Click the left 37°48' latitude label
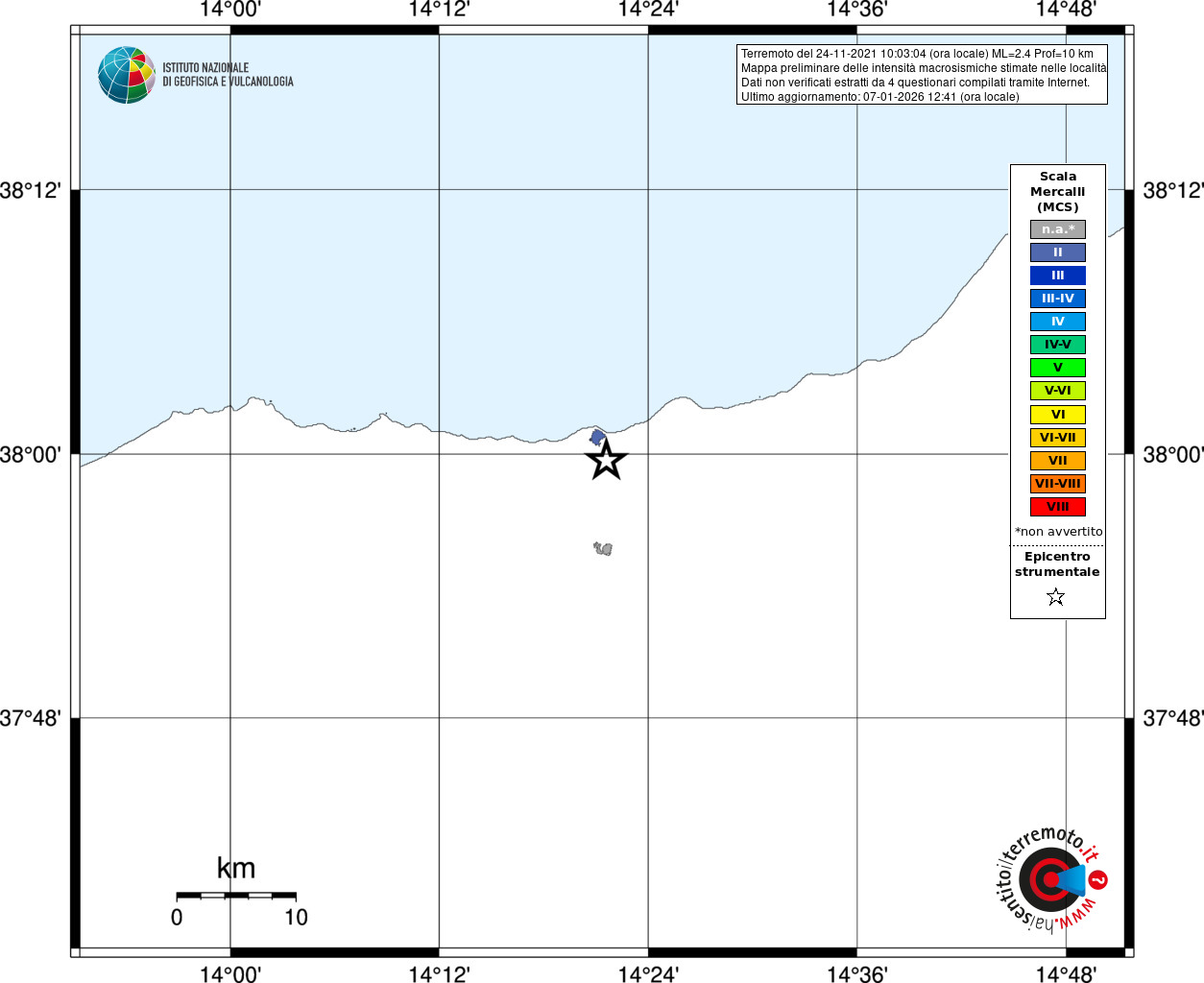1204x983 pixels. pyautogui.click(x=31, y=718)
